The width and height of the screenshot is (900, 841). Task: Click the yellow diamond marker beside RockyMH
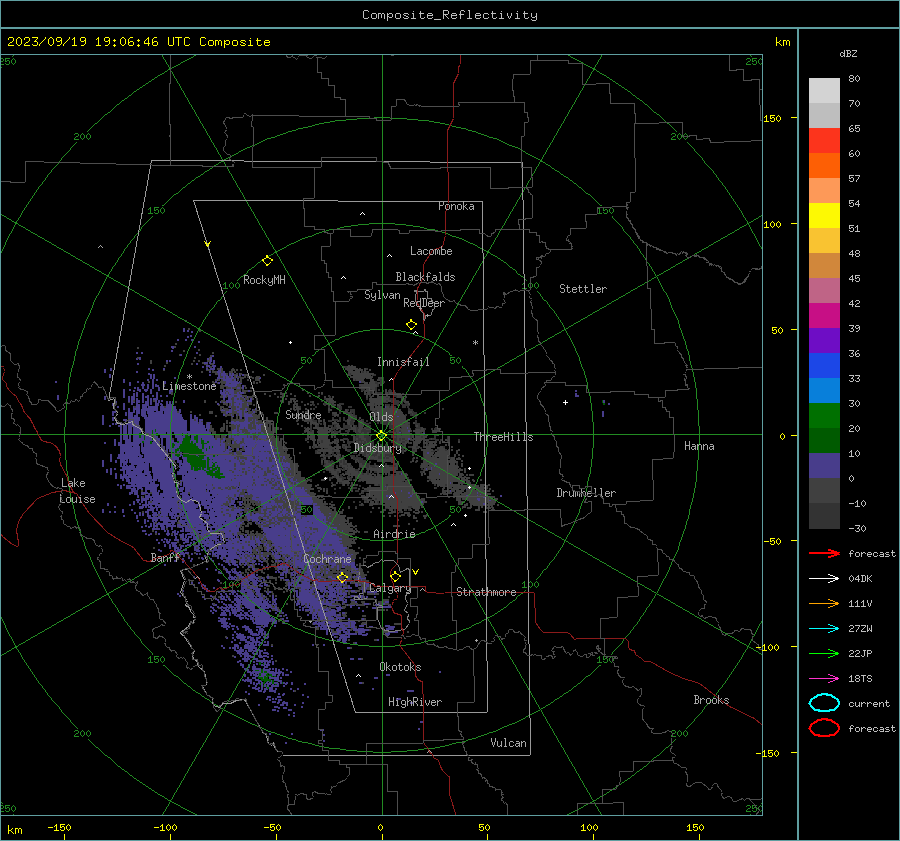click(x=267, y=261)
